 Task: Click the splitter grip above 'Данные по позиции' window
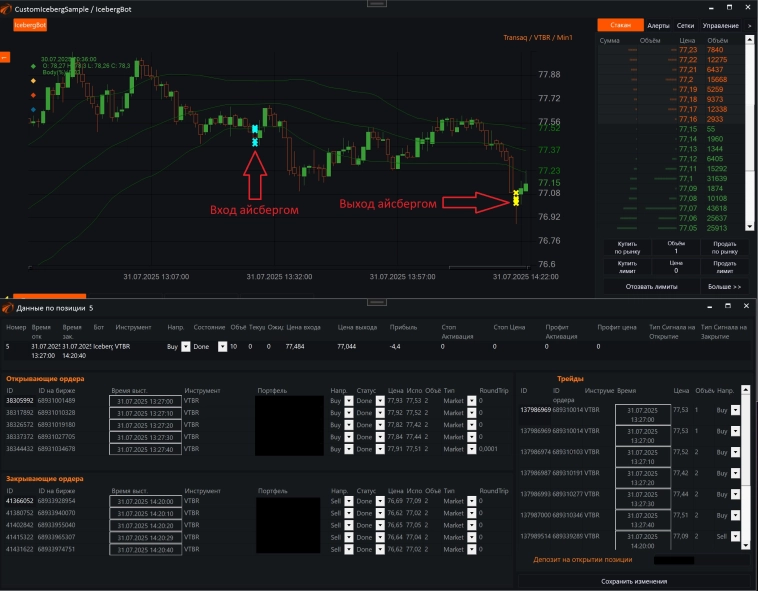click(377, 303)
